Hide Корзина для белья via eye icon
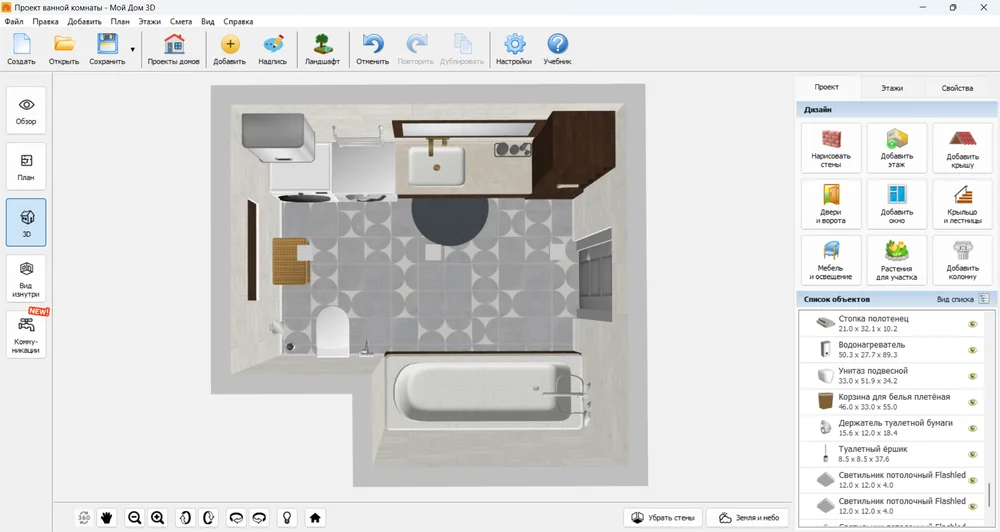This screenshot has width=1000, height=532. point(973,402)
